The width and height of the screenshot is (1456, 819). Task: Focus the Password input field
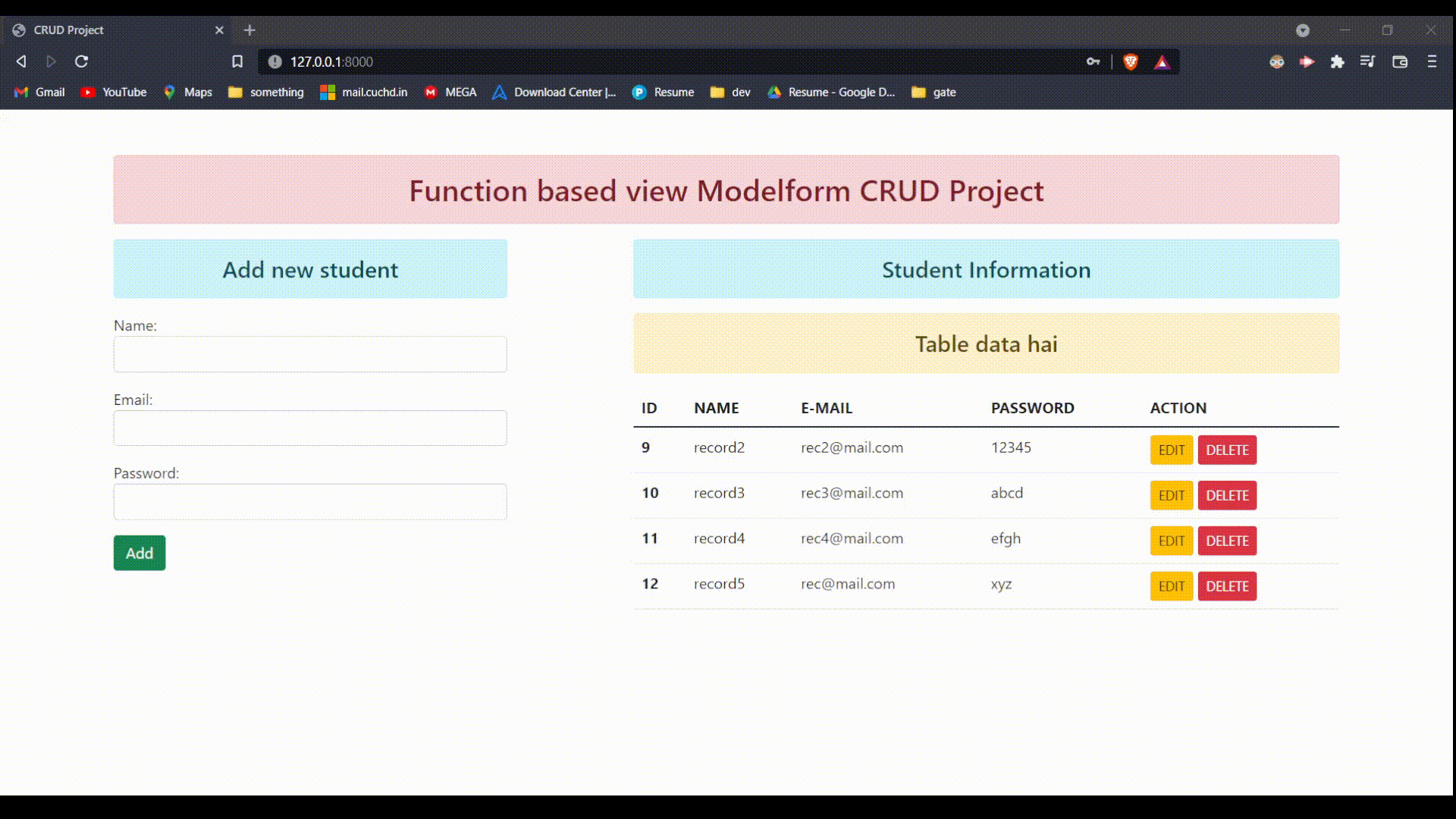[x=310, y=502]
